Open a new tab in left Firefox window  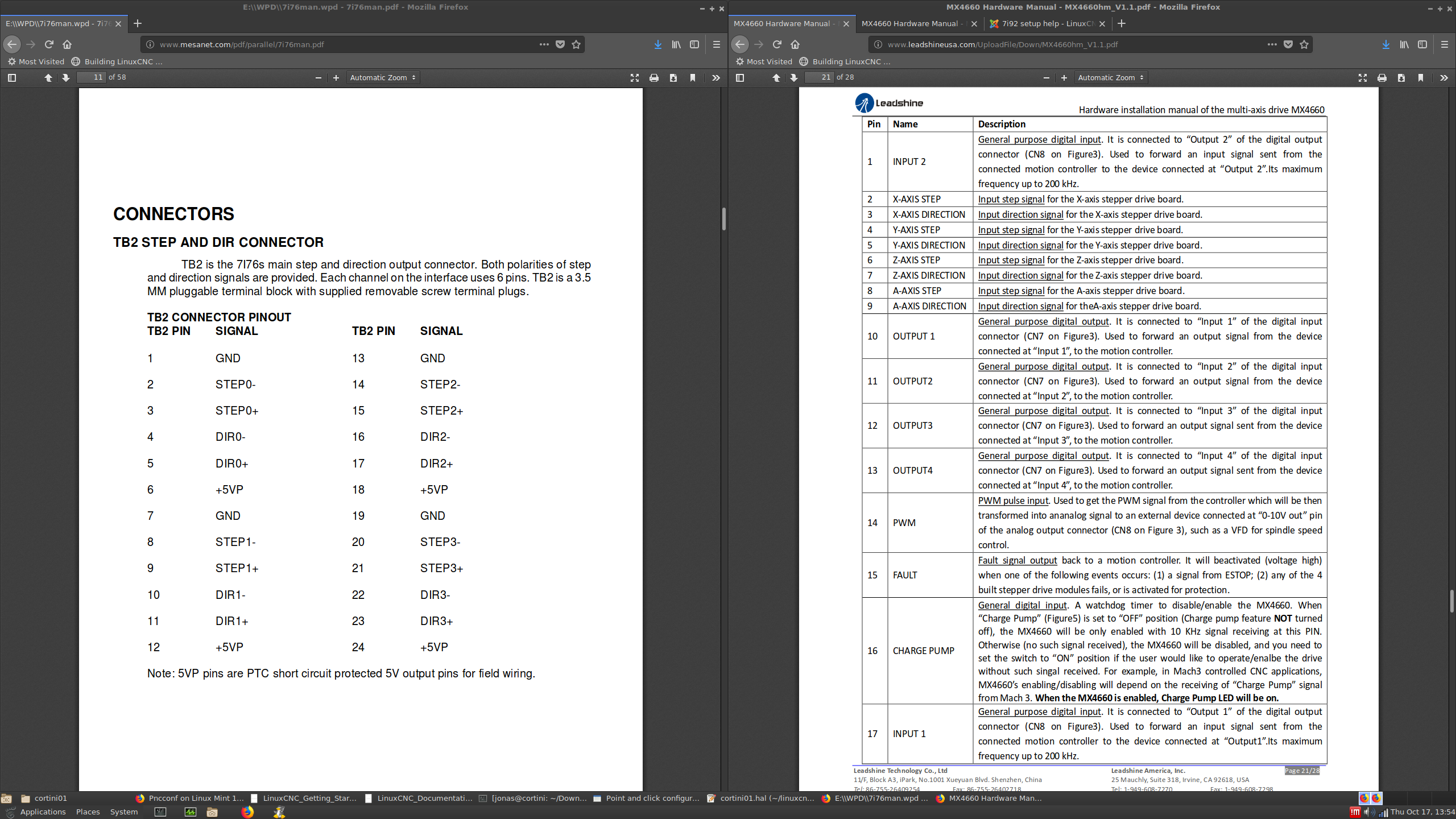click(x=138, y=23)
